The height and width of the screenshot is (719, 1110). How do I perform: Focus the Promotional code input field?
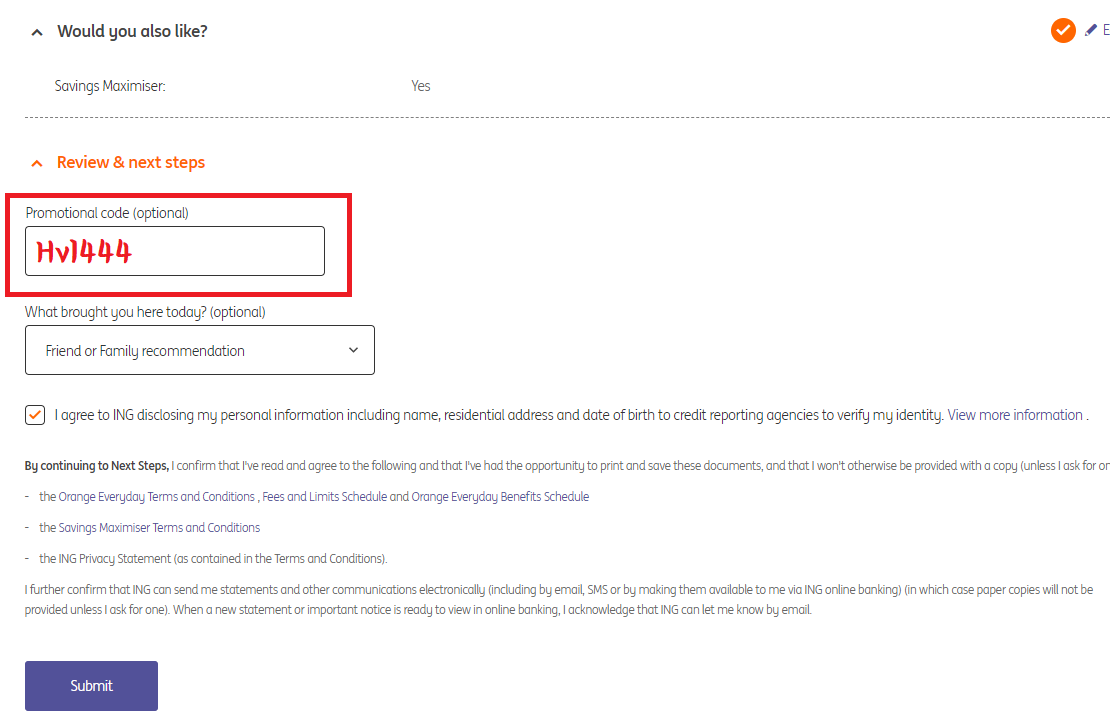(x=175, y=251)
